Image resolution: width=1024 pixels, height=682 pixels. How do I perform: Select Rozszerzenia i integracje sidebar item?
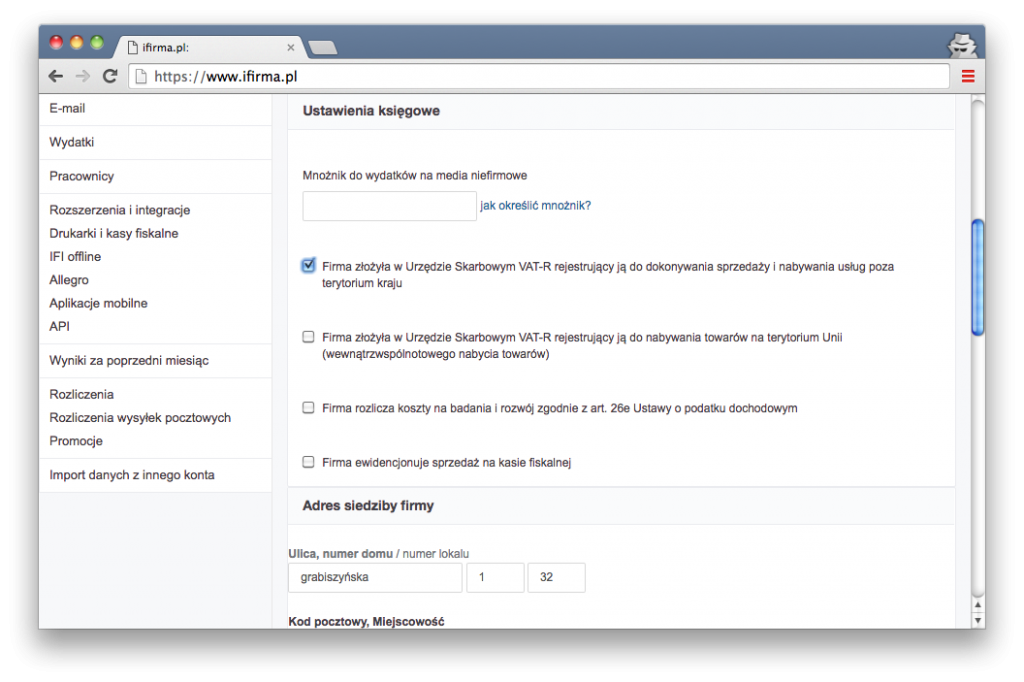120,210
